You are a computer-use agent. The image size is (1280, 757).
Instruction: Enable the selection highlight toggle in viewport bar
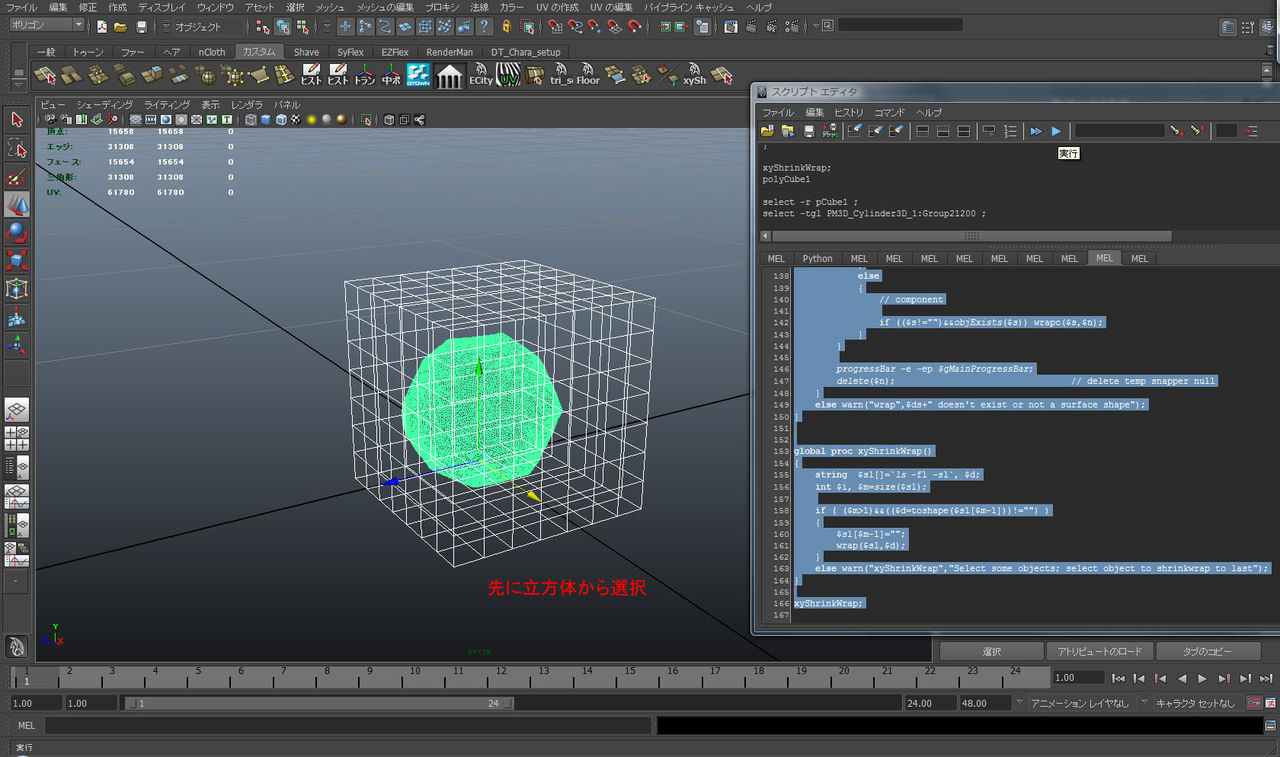click(366, 117)
